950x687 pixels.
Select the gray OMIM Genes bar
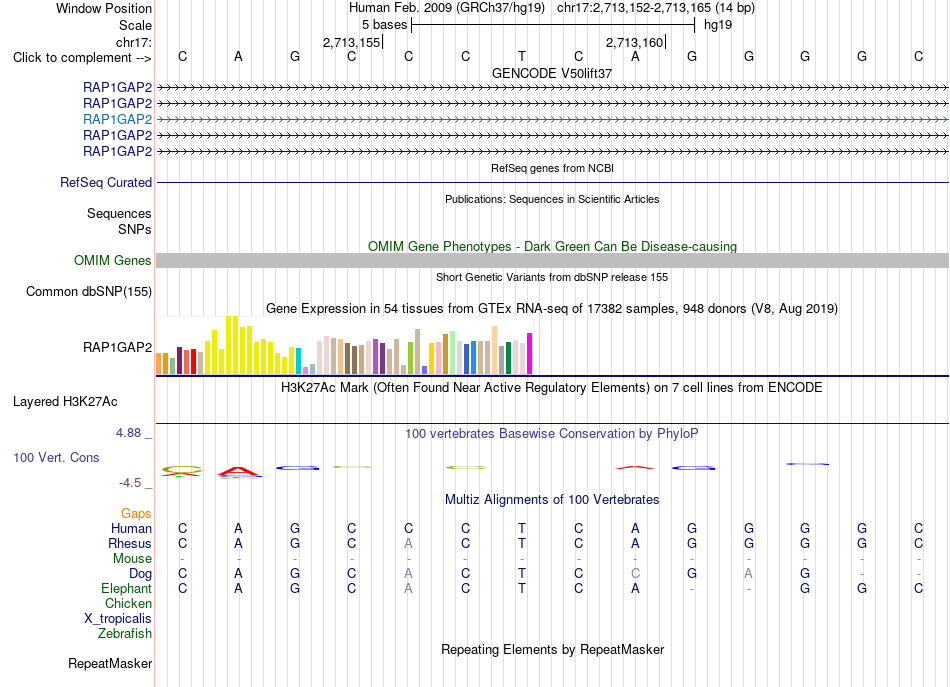tap(552, 261)
